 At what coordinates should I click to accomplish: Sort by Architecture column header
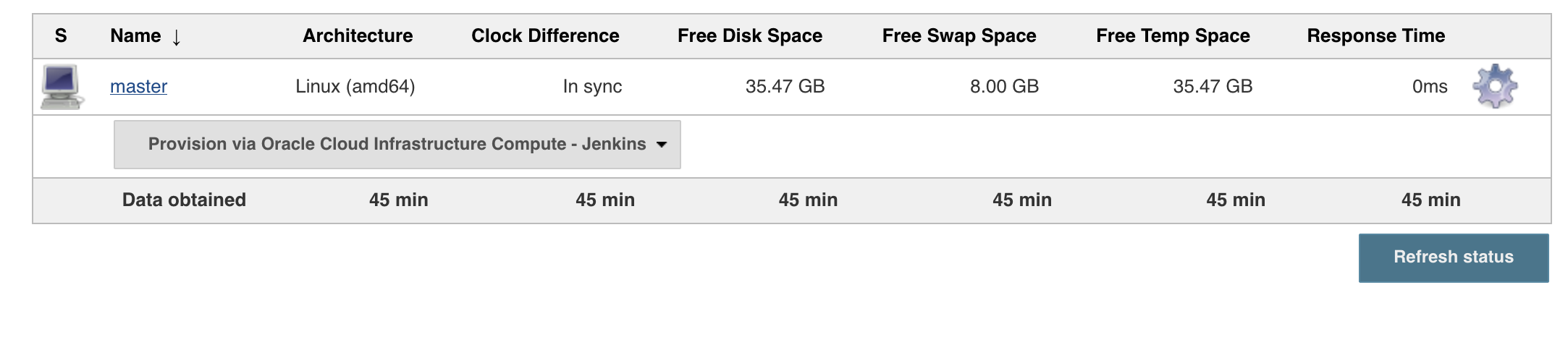(358, 36)
